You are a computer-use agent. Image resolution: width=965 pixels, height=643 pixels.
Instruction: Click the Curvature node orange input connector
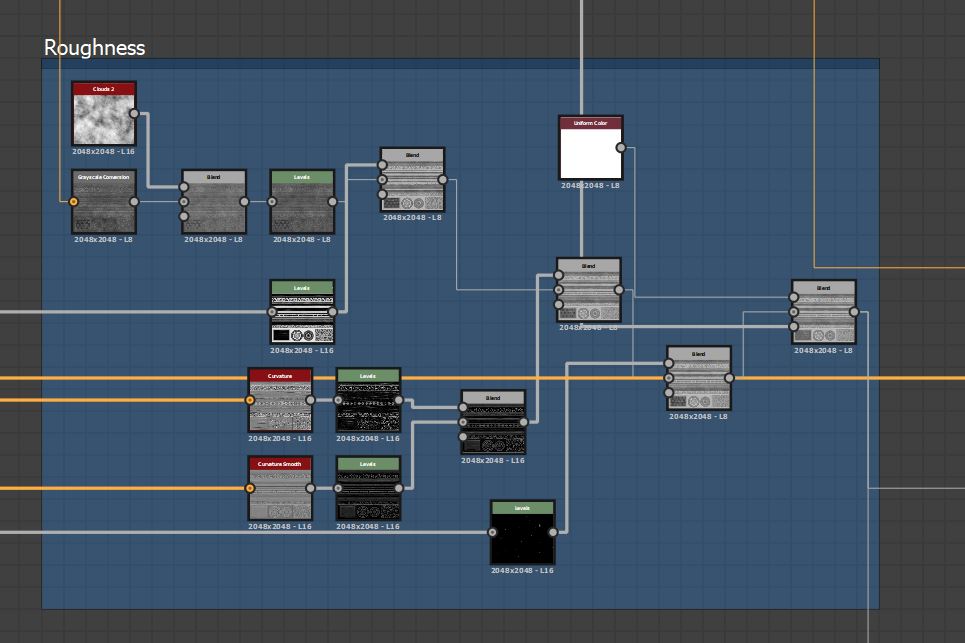pos(250,400)
